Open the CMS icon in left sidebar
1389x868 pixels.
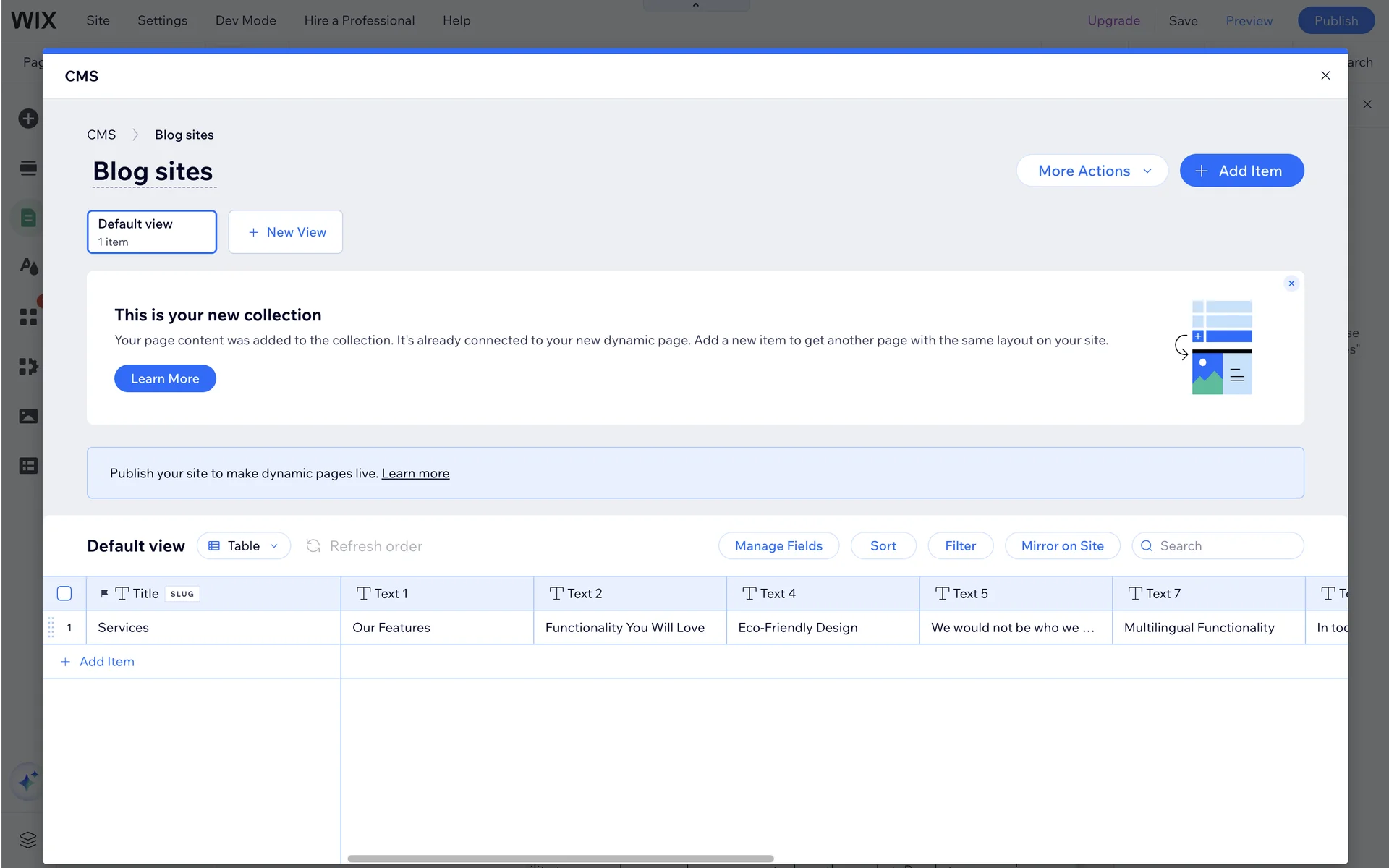(28, 218)
